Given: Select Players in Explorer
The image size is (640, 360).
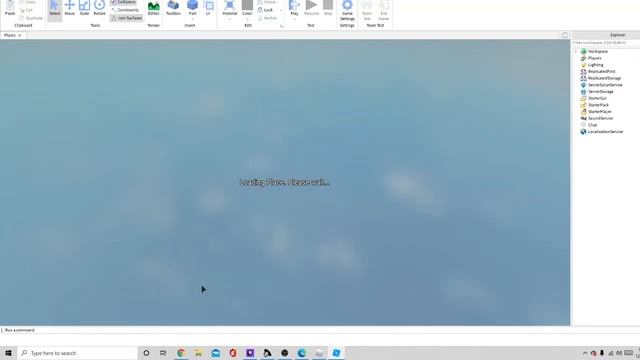Looking at the screenshot, I should pos(594,58).
